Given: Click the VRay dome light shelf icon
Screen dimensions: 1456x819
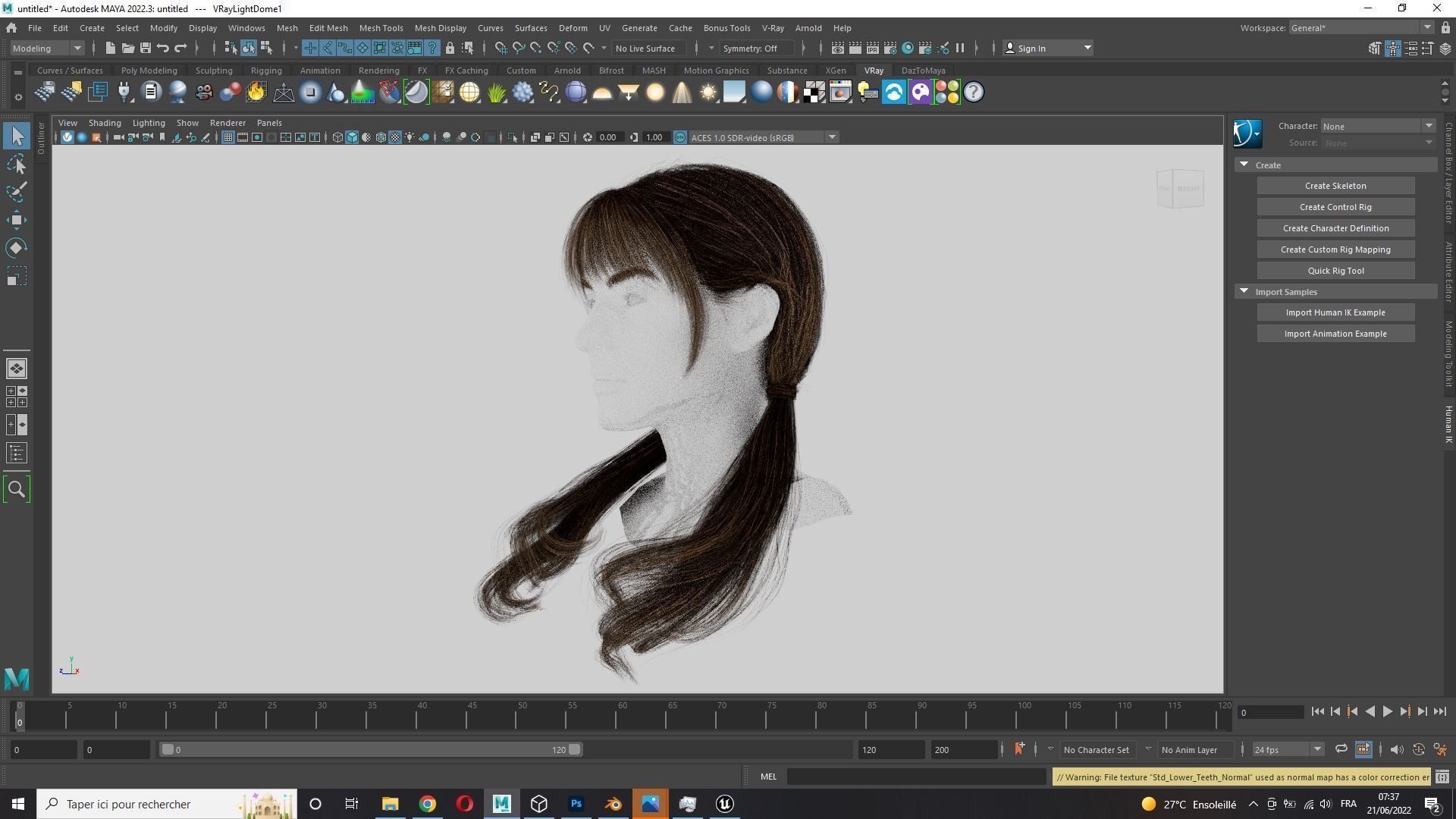Looking at the screenshot, I should (602, 93).
